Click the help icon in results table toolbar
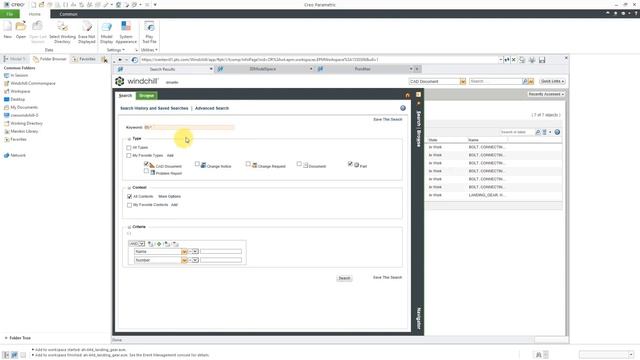 tap(557, 132)
